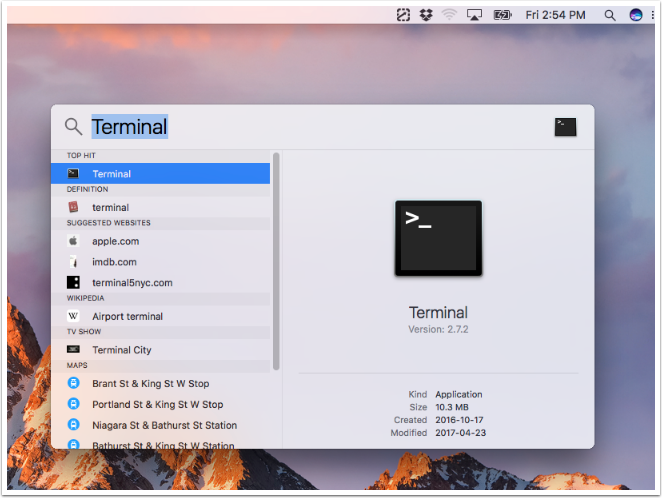Open the Dropbox menu bar icon
662x498 pixels.
[x=426, y=15]
